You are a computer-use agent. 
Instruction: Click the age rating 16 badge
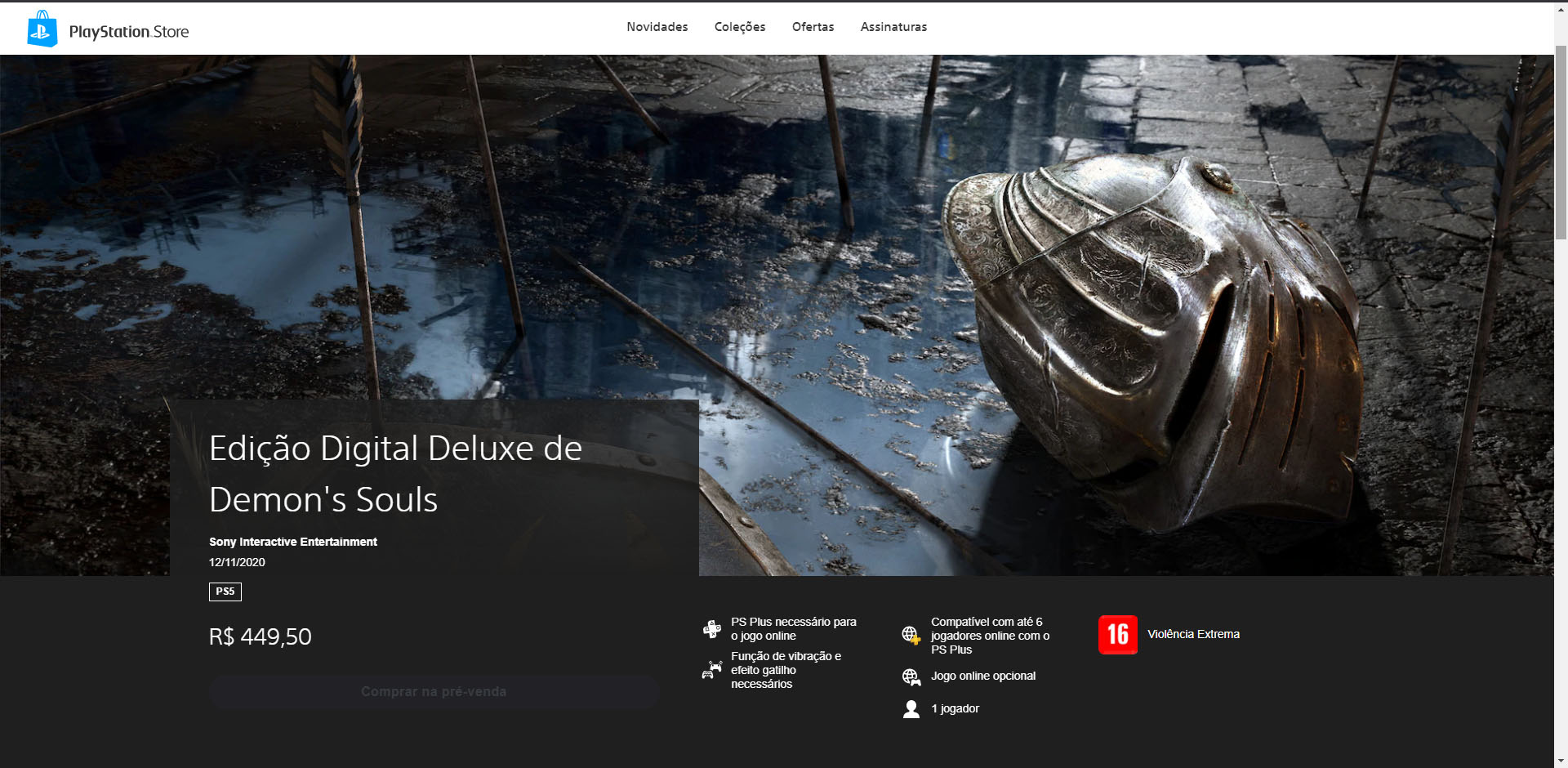[x=1118, y=635]
